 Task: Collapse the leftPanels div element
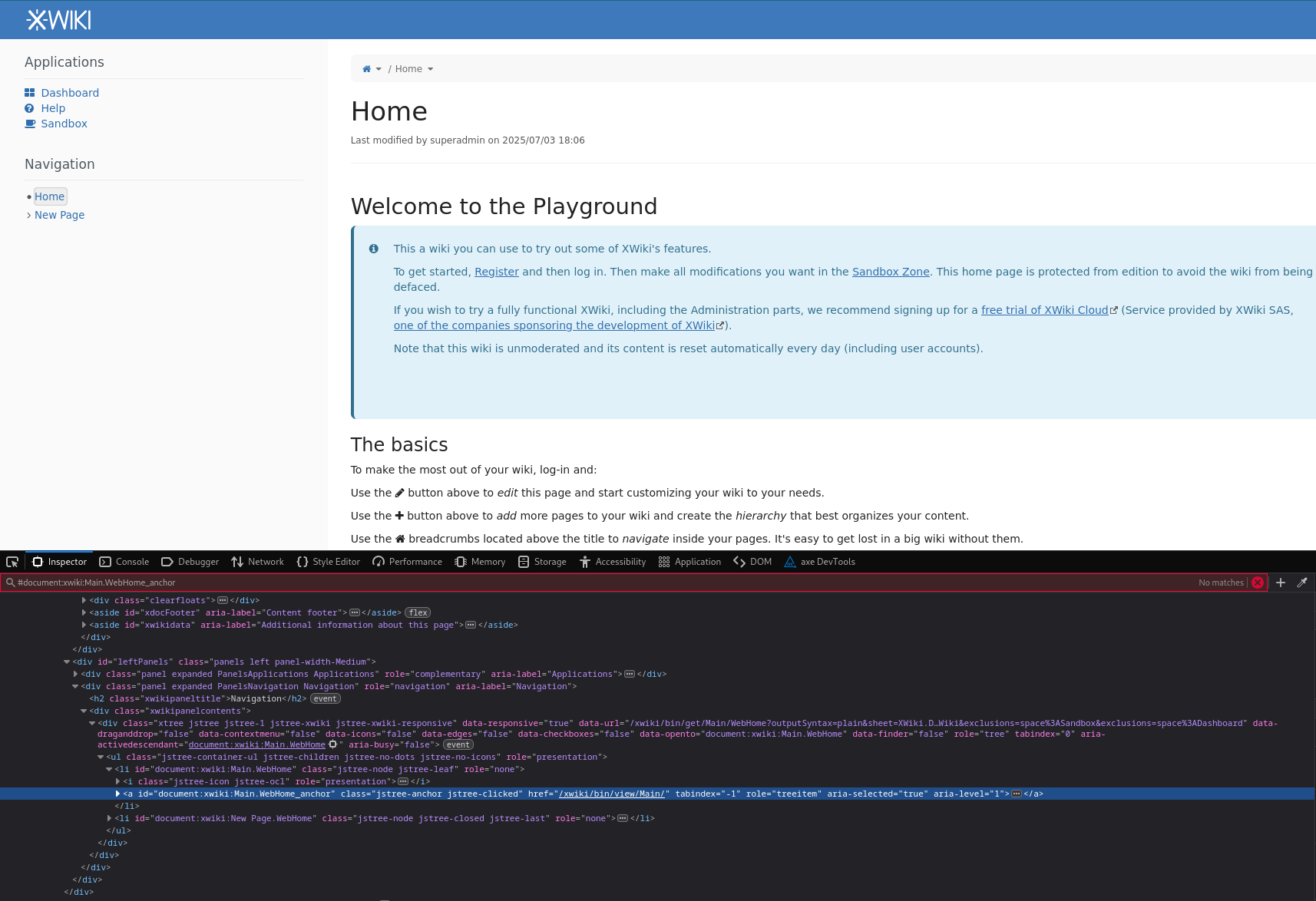coord(67,662)
